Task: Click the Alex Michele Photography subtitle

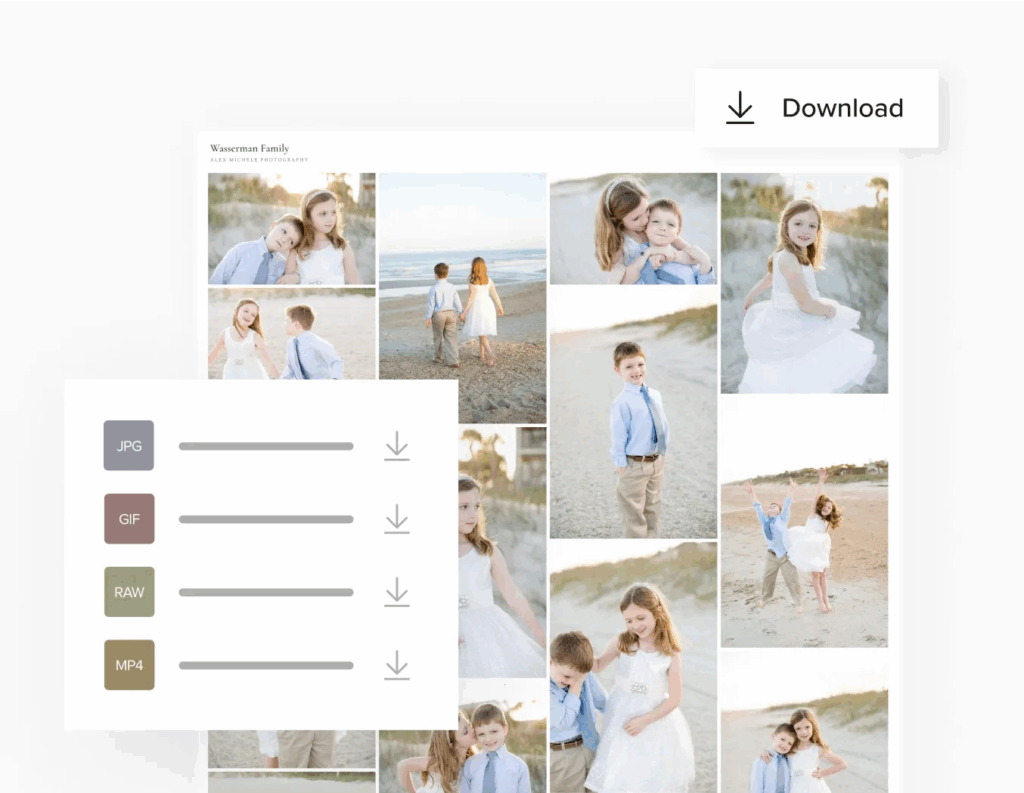Action: (259, 160)
